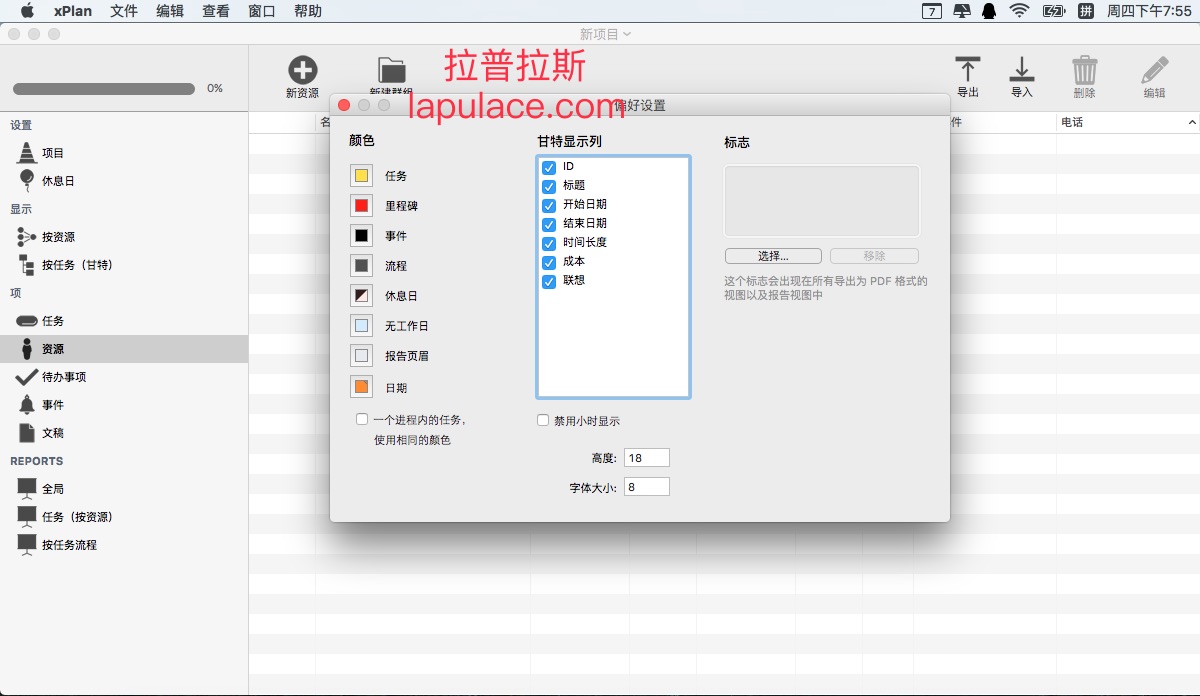Open the 全局 report in sidebar
Image resolution: width=1200 pixels, height=696 pixels.
tap(52, 489)
